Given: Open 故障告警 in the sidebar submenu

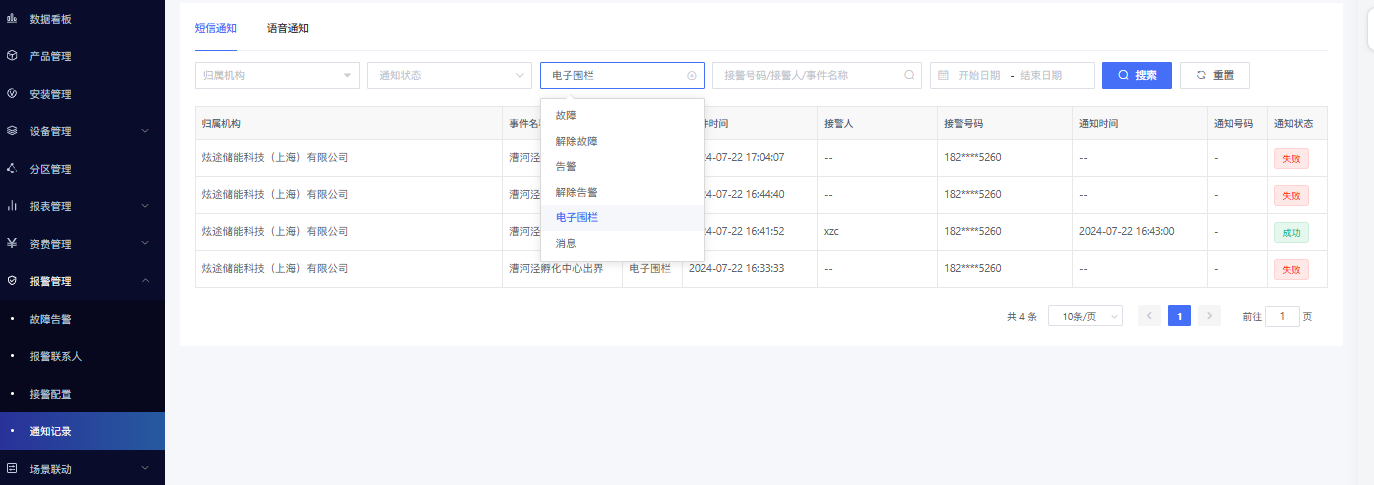Looking at the screenshot, I should point(51,319).
